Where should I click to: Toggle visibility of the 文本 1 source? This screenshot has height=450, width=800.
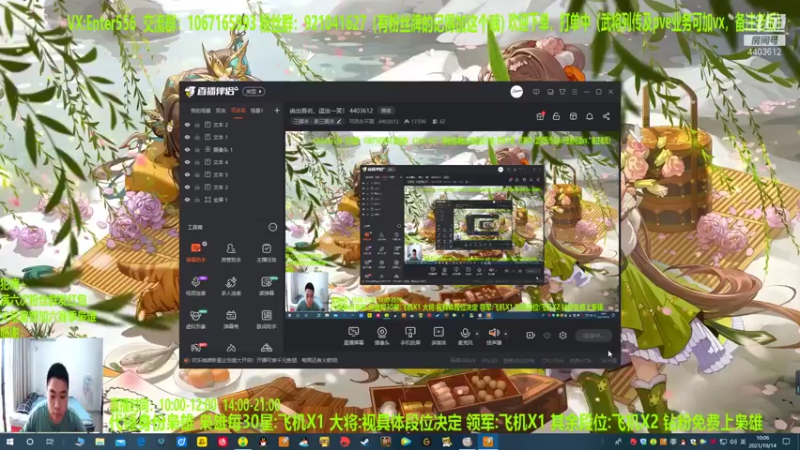pyautogui.click(x=187, y=137)
